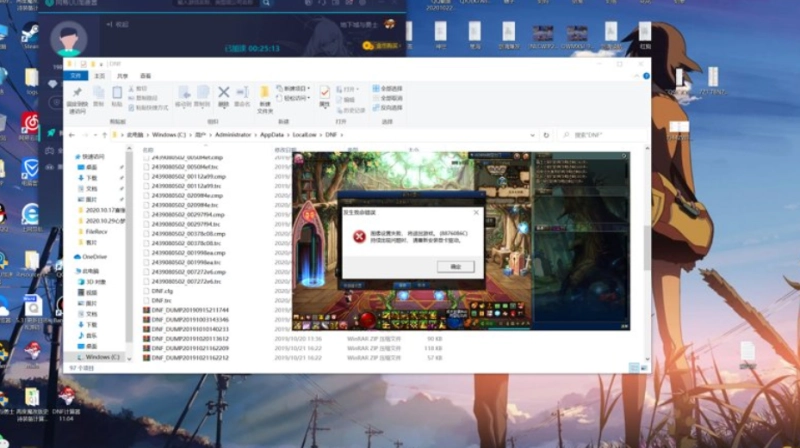Screen dimensions: 800x448
Task: Click the Up one level arrow
Action: point(105,135)
